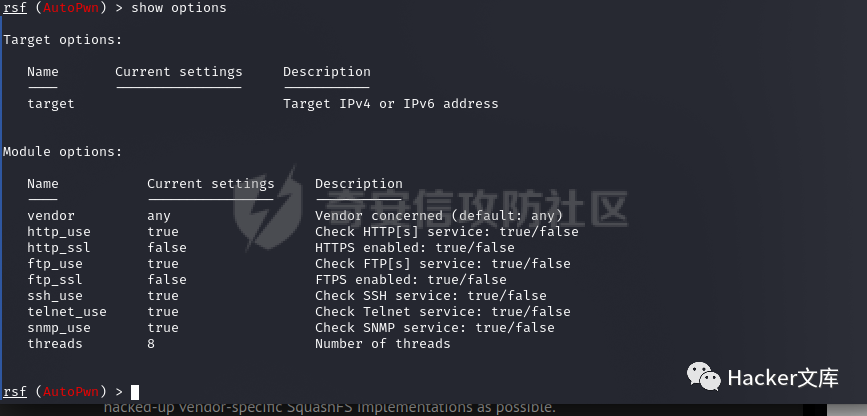Click the 'target' option name
867x416 pixels.
(51, 103)
